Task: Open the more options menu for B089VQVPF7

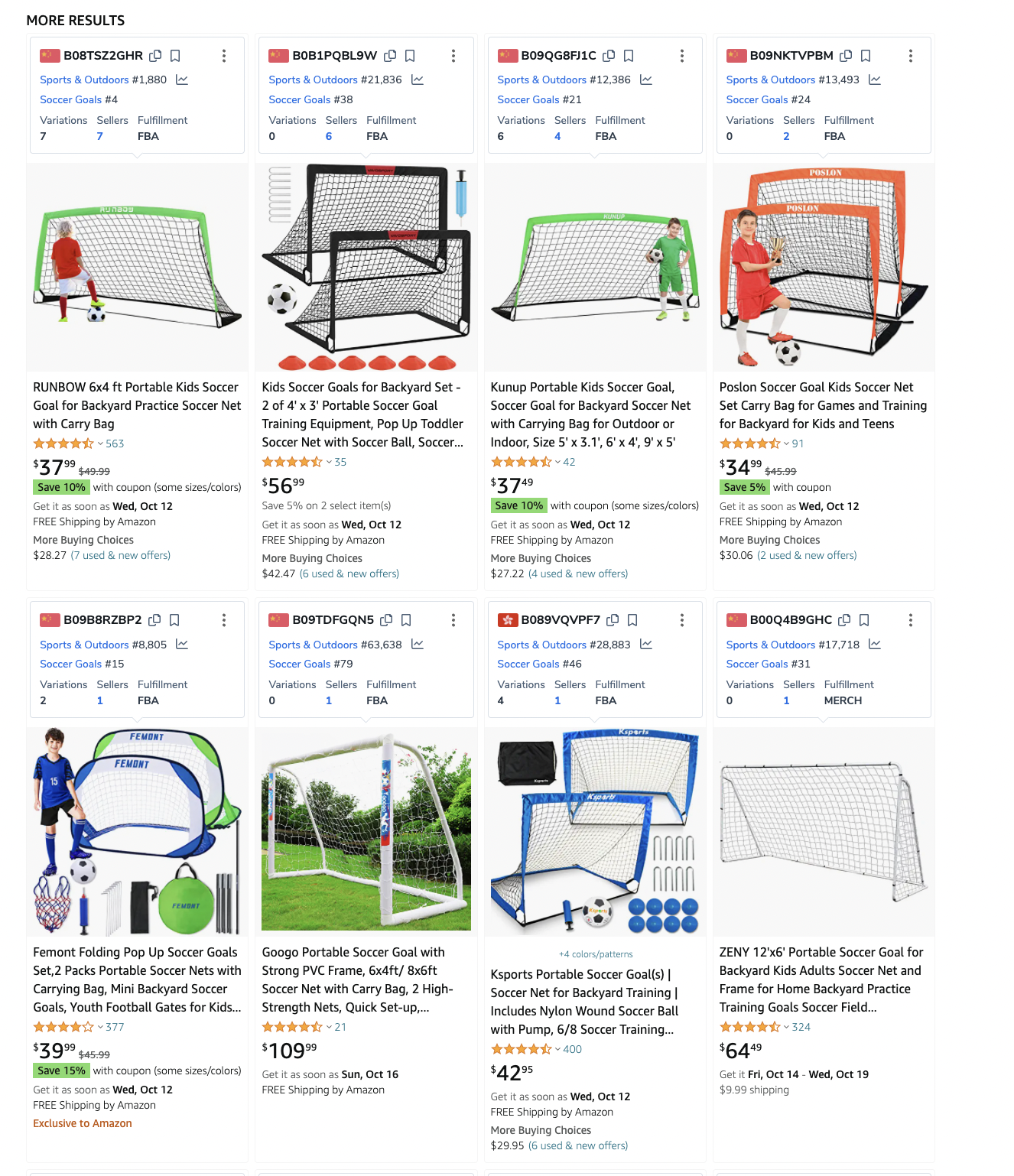Action: tap(682, 620)
